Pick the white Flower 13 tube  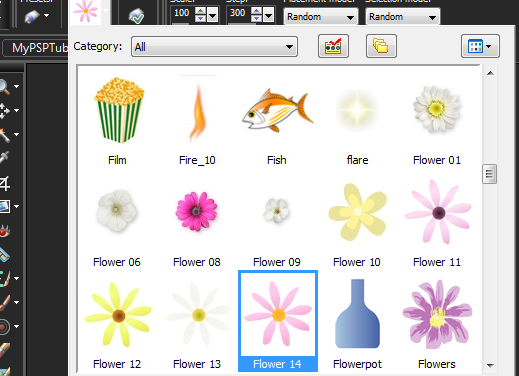pos(198,315)
